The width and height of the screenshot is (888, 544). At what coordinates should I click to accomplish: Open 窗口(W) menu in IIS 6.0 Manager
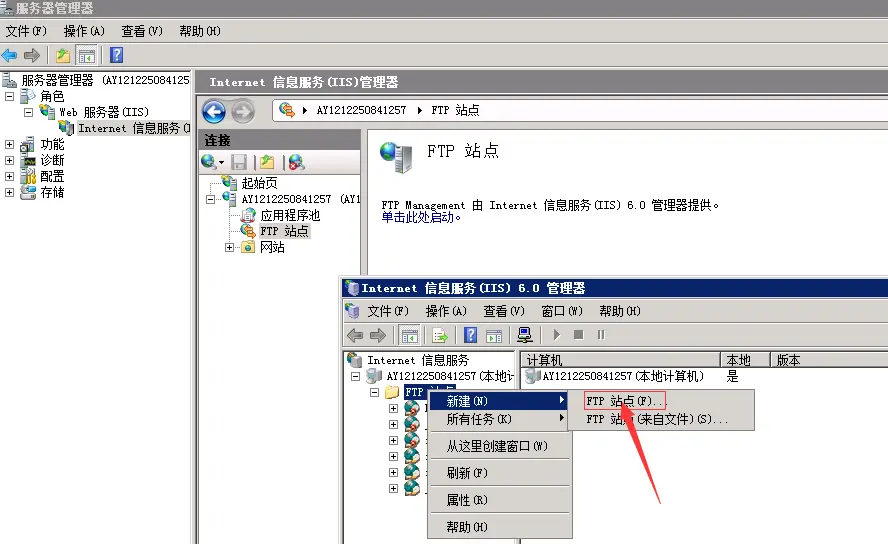[x=561, y=311]
